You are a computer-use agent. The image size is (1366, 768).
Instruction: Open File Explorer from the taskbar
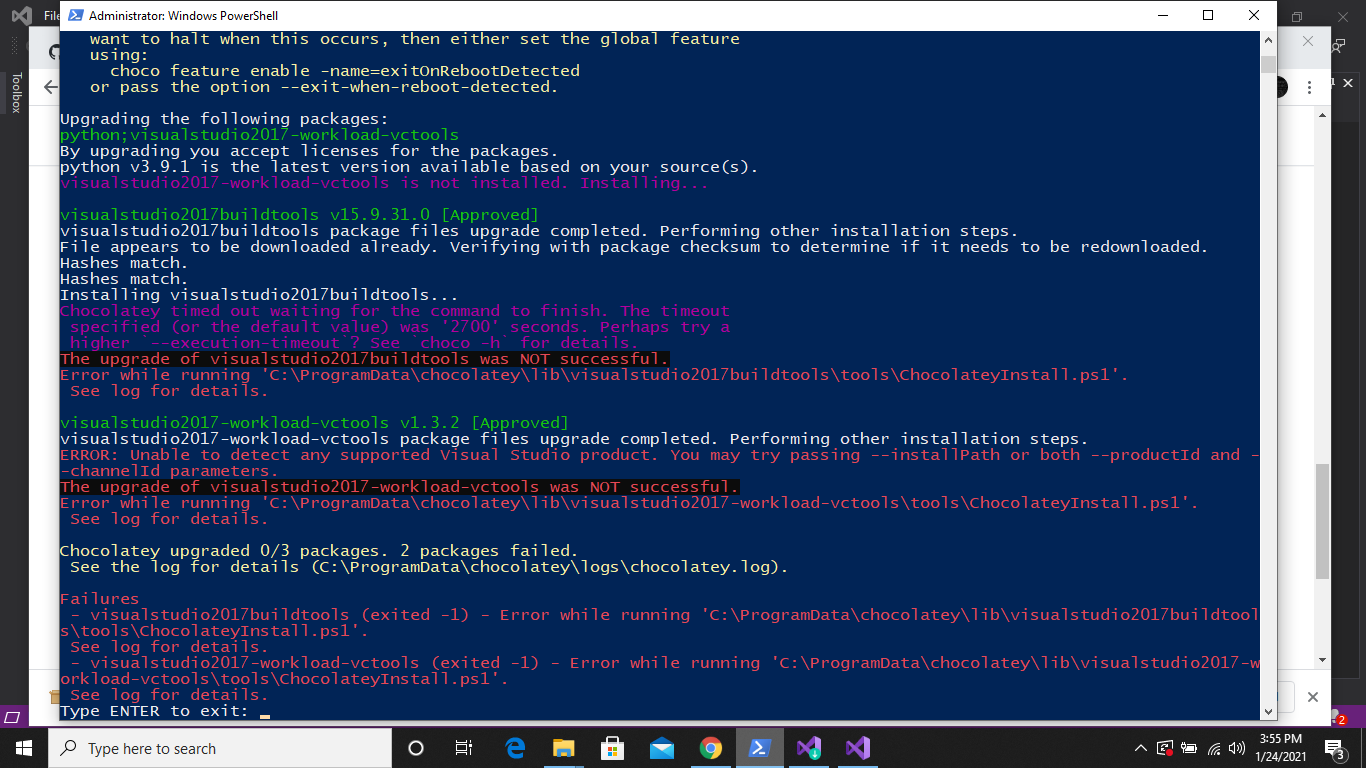coord(564,748)
